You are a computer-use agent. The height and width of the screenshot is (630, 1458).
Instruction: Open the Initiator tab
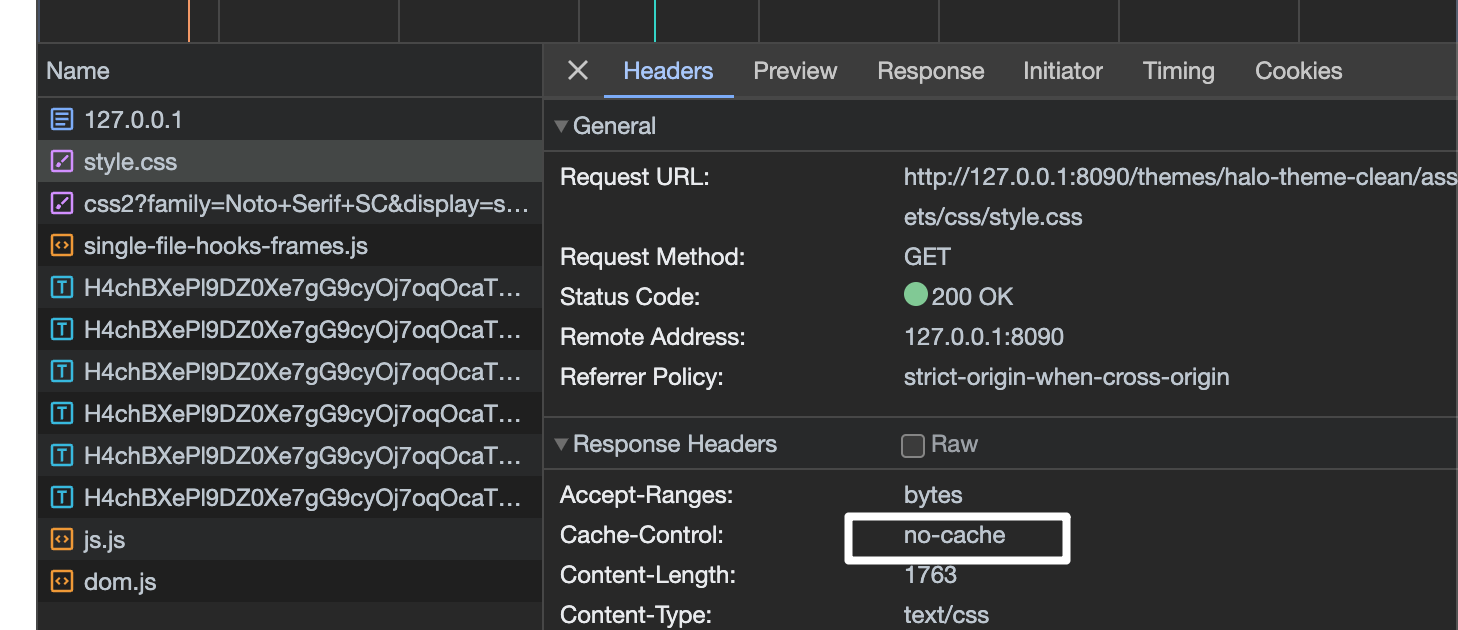(1062, 70)
